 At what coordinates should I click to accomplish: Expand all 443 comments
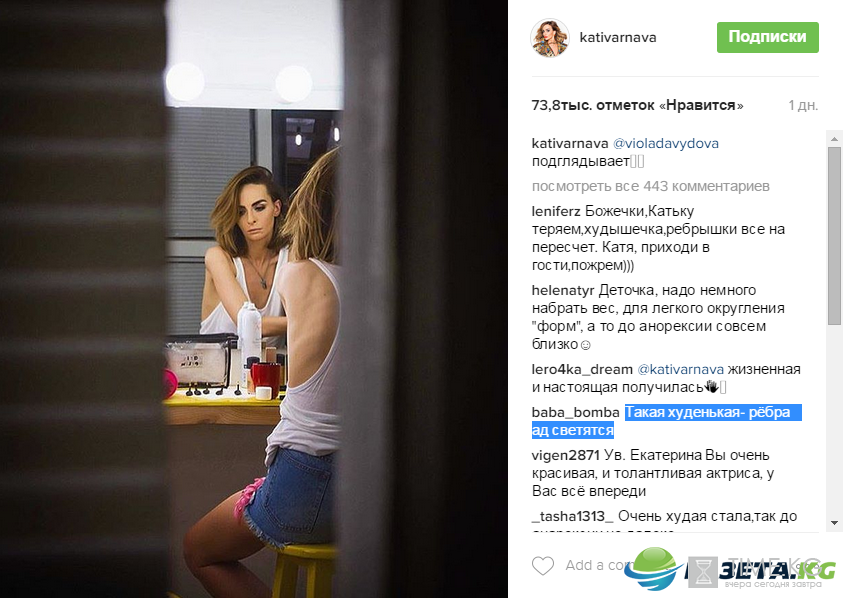pyautogui.click(x=651, y=186)
